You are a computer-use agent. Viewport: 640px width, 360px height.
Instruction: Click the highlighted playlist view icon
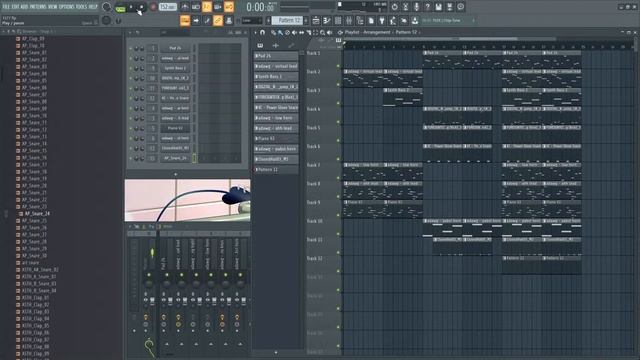(x=185, y=20)
